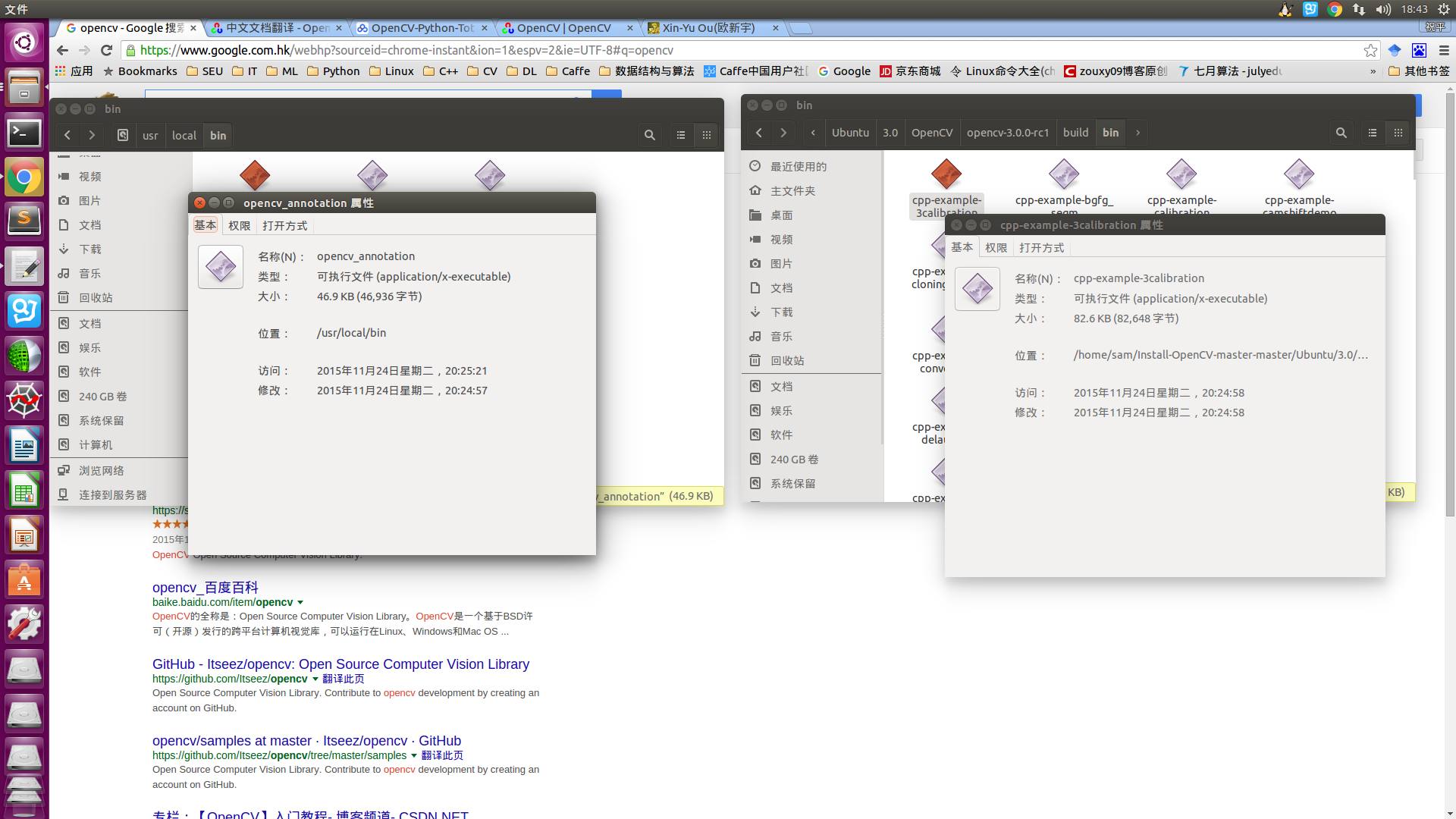Viewport: 1456px width, 819px height.
Task: Open the network indicator in top panel
Action: (x=1359, y=9)
